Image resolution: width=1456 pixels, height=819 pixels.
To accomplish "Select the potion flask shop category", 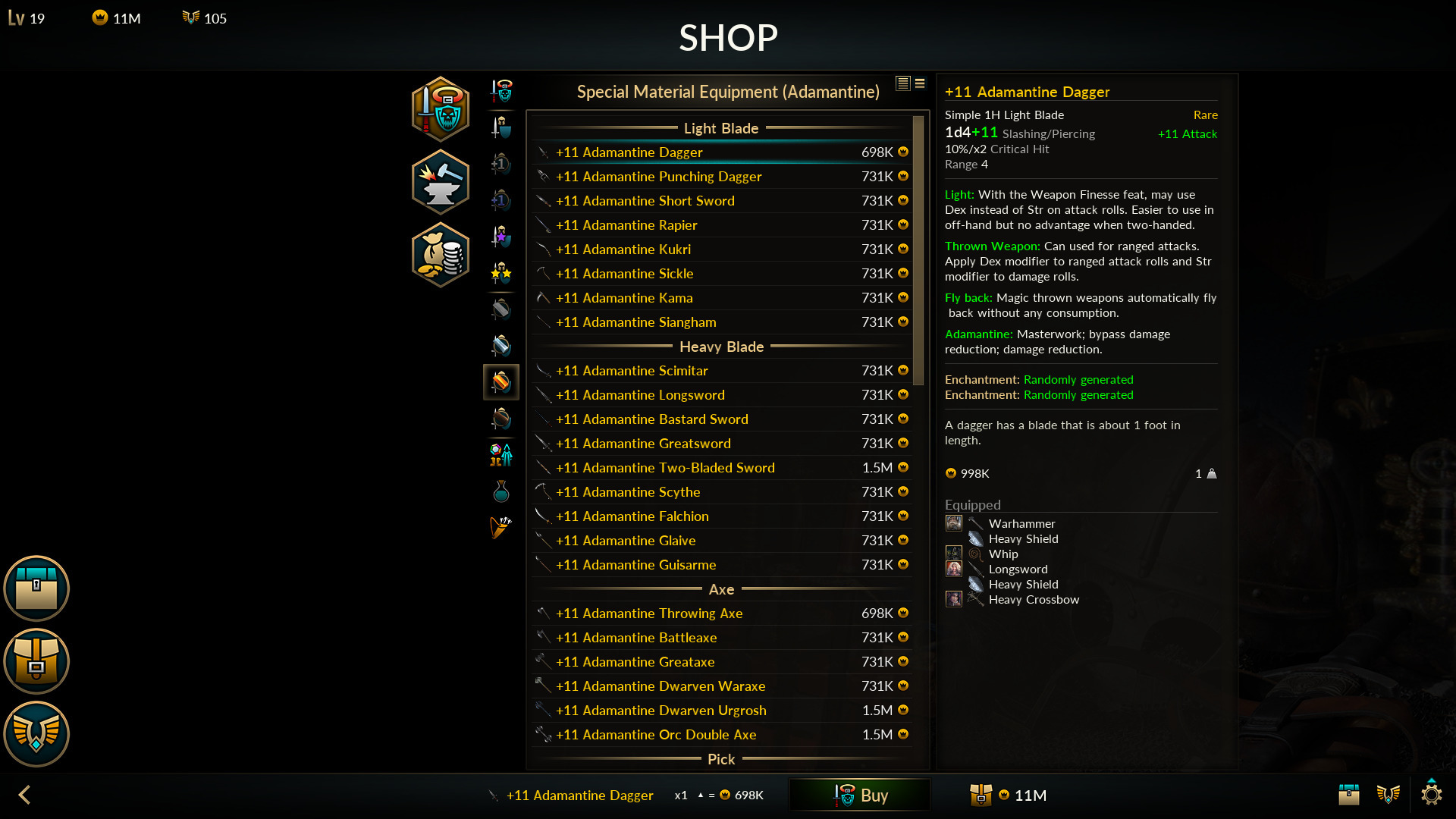I will [x=501, y=491].
